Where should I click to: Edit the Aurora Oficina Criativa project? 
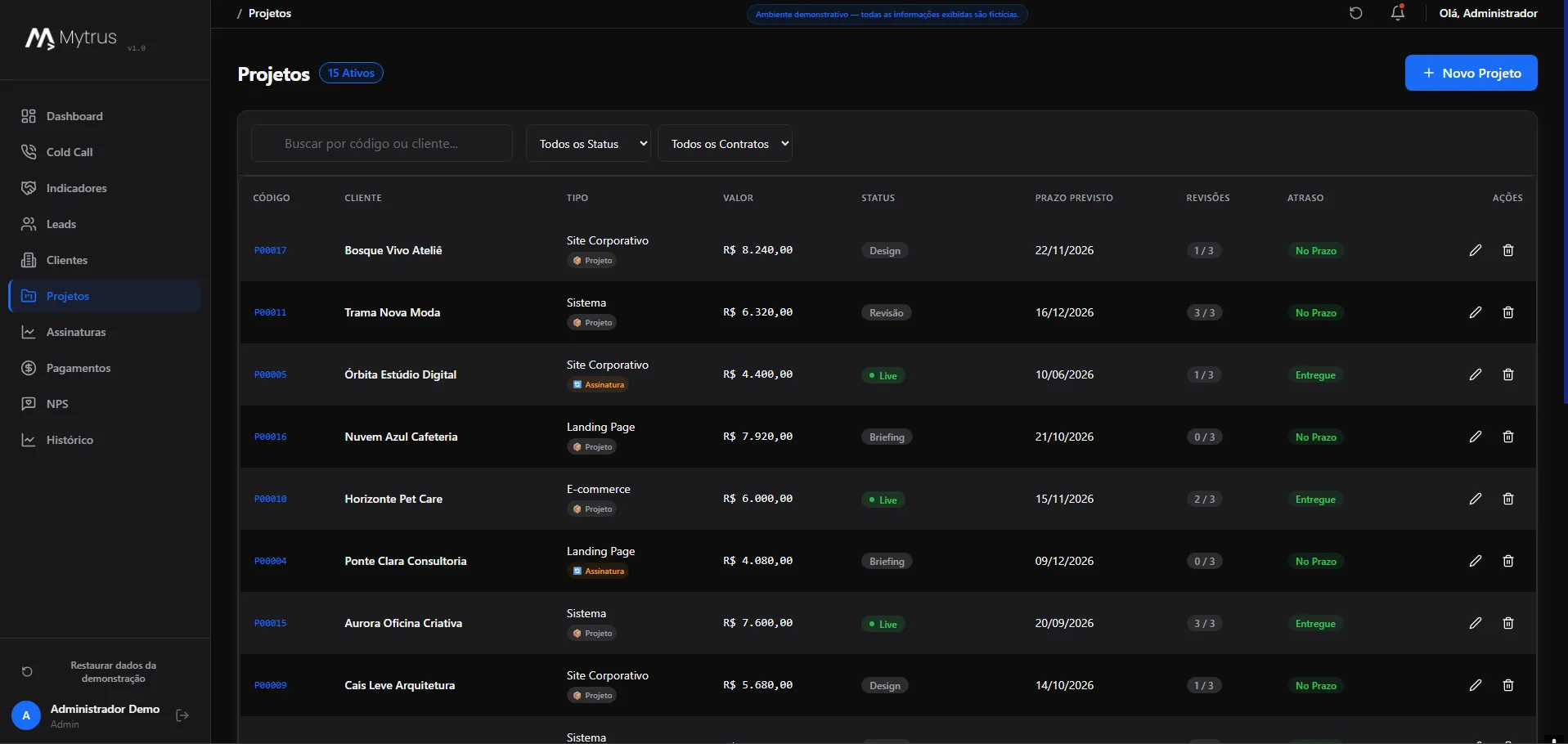tap(1476, 623)
